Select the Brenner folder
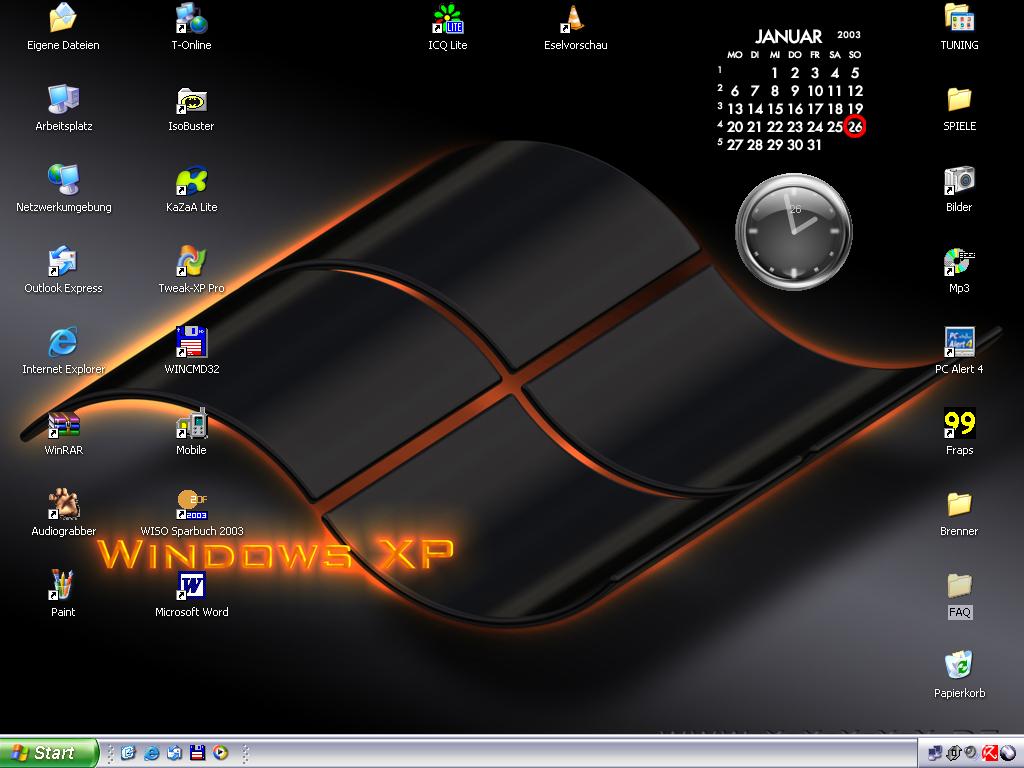 tap(959, 504)
